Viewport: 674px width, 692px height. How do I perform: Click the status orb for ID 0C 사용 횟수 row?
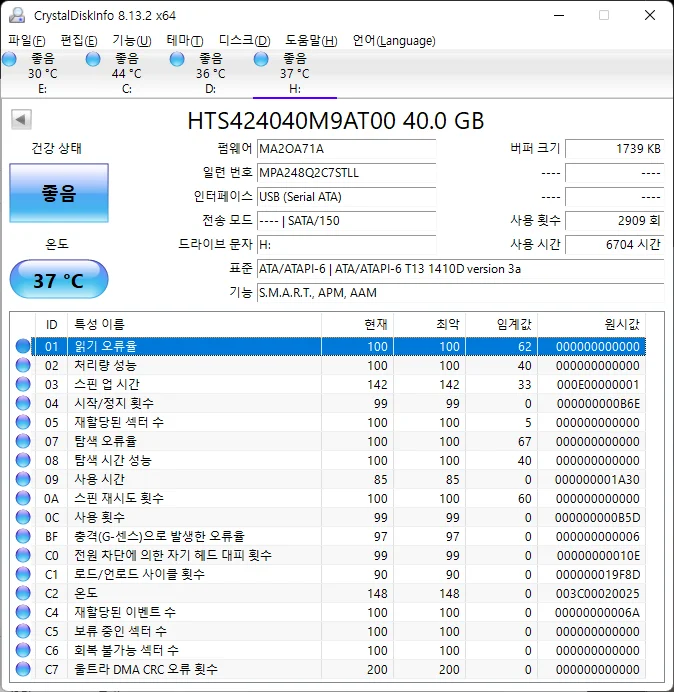click(x=23, y=517)
